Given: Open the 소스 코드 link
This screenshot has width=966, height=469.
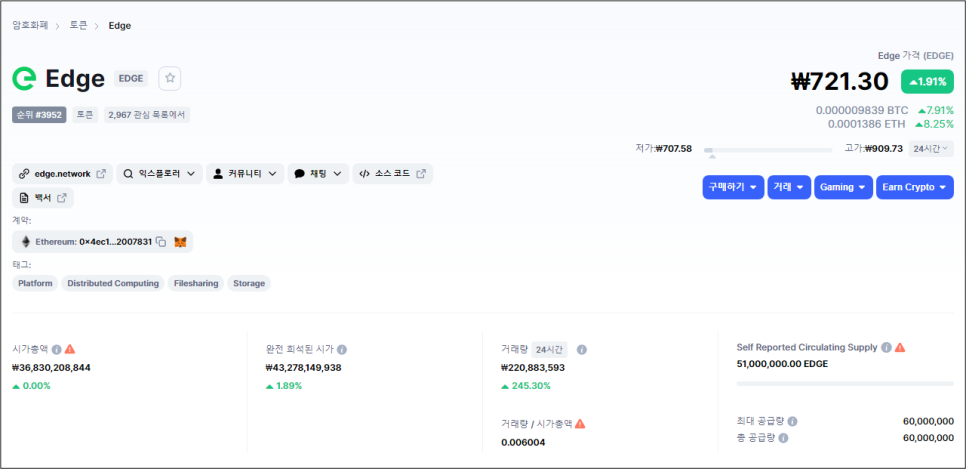Looking at the screenshot, I should (x=392, y=174).
